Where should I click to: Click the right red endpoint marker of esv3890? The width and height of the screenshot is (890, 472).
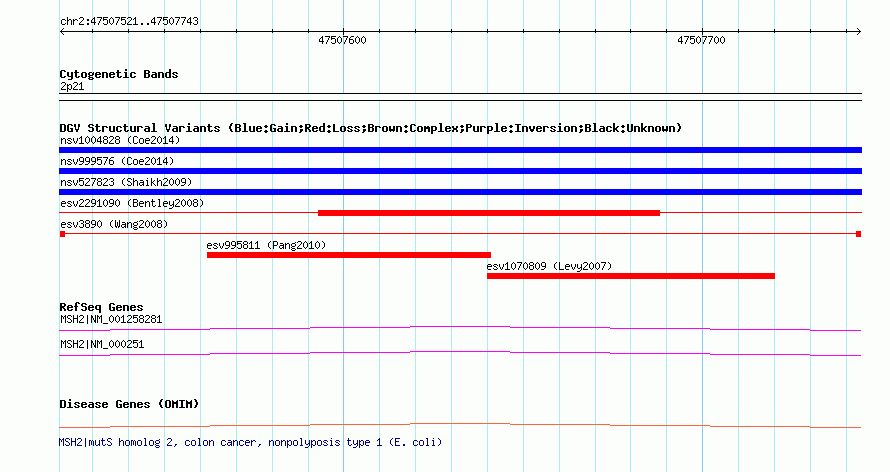pos(859,234)
